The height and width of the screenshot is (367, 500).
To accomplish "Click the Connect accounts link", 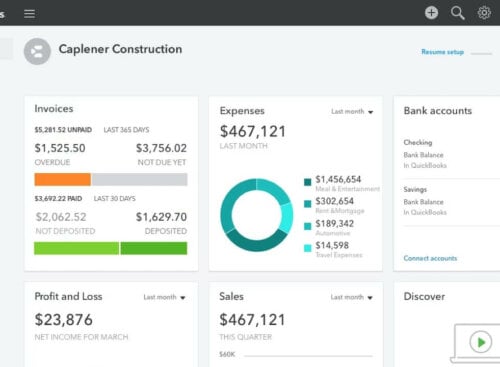I will click(x=430, y=258).
